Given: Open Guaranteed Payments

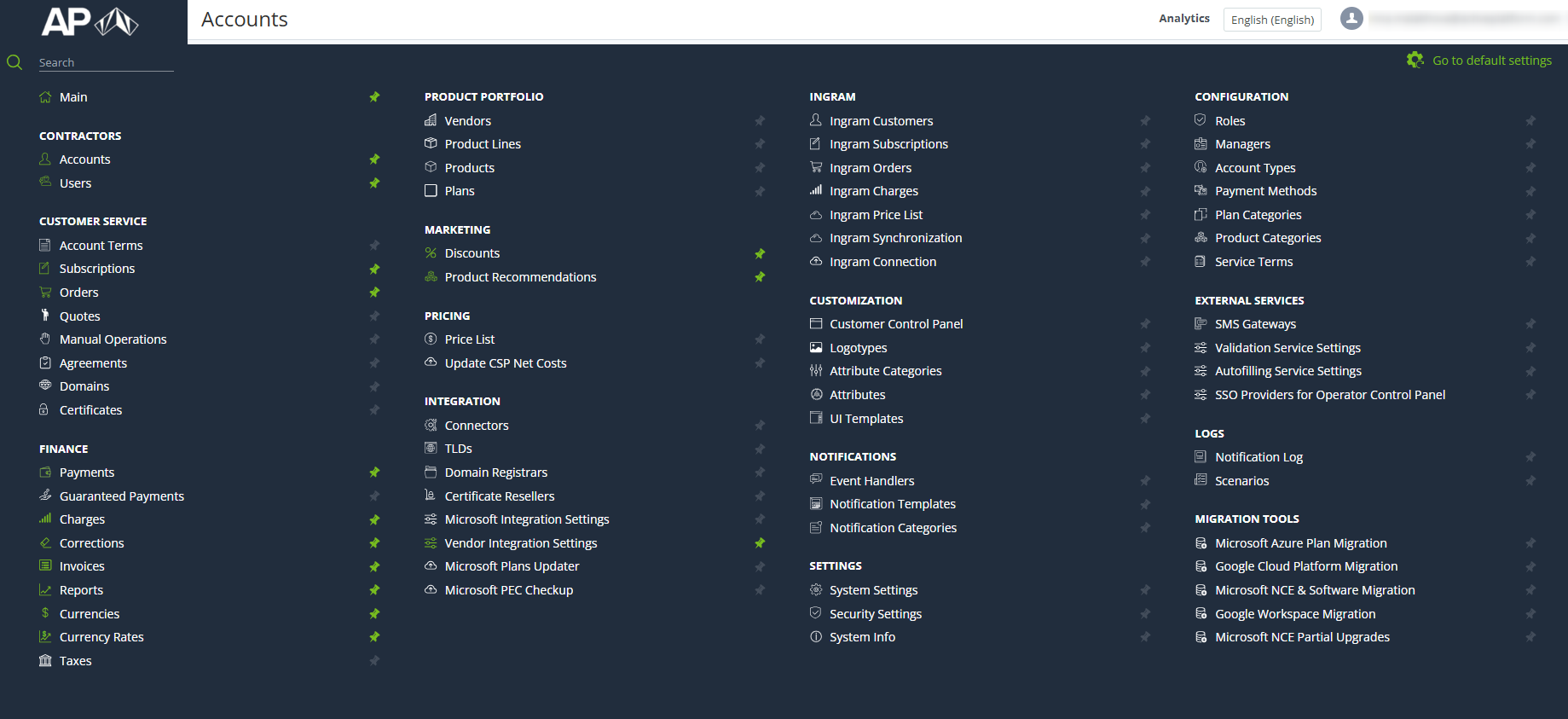Looking at the screenshot, I should click(122, 496).
